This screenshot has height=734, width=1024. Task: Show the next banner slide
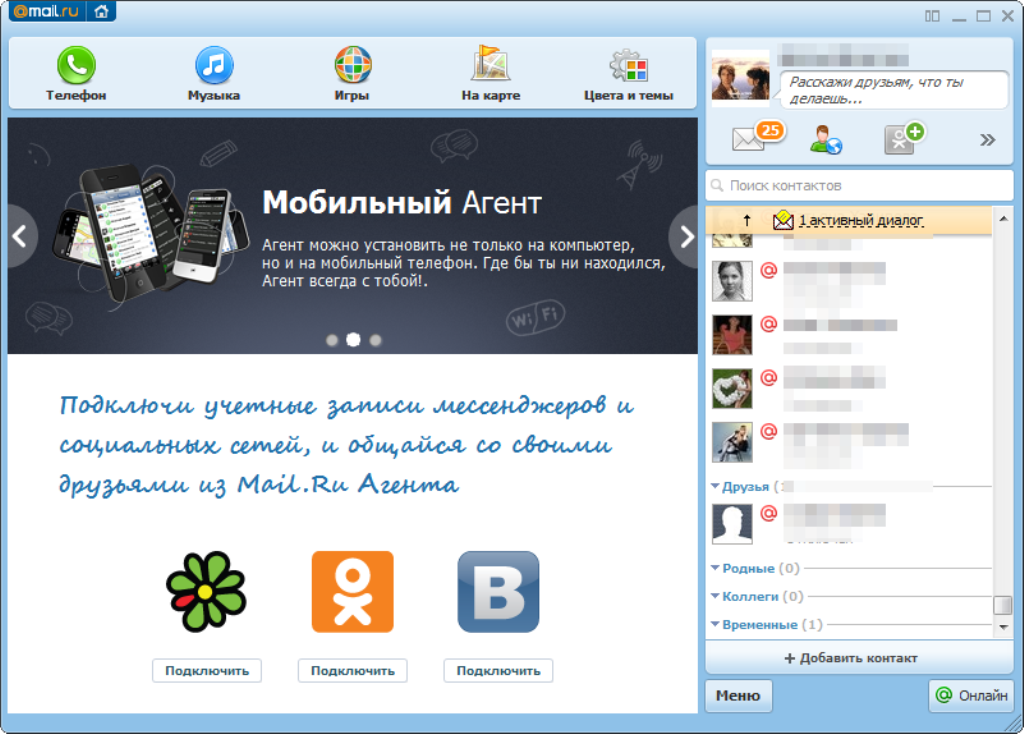[x=684, y=236]
